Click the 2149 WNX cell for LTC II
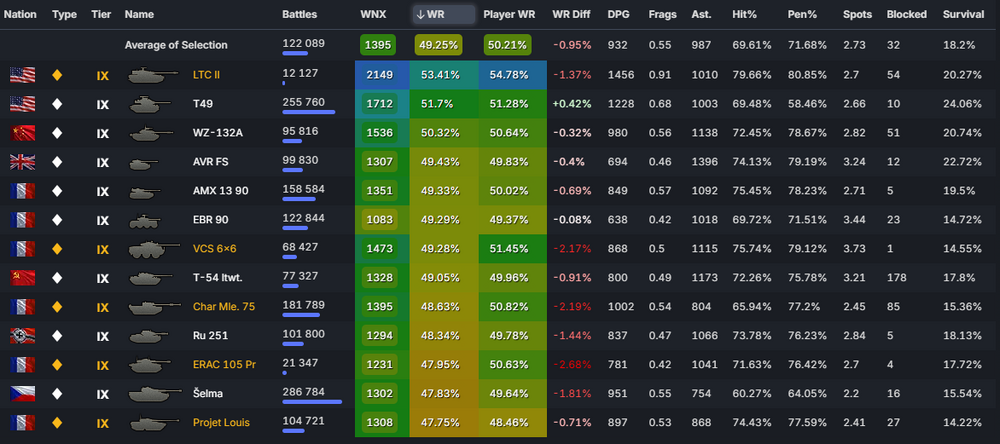Screen dimensions: 1000x444 [x=382, y=75]
